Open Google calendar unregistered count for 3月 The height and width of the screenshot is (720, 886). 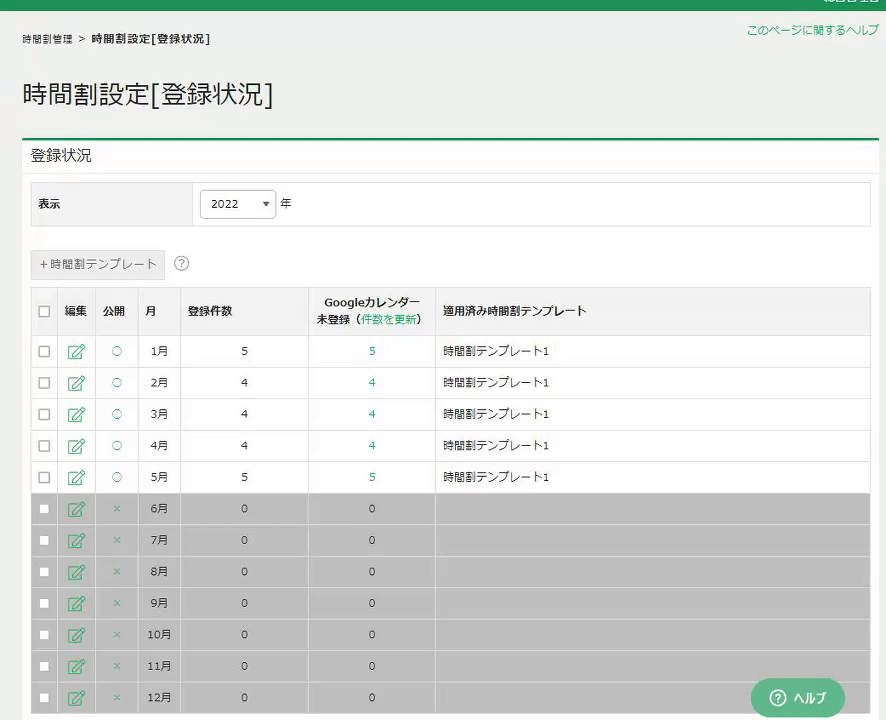(x=372, y=414)
